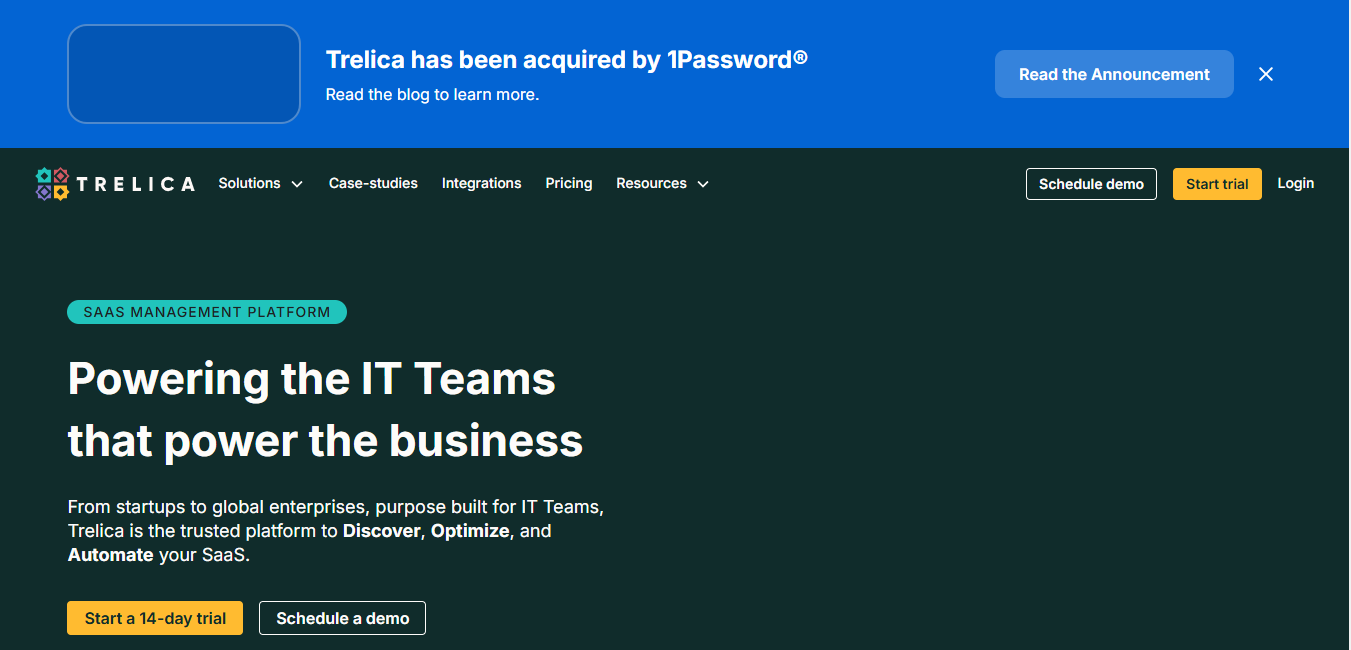Click the SaaS Management Platform badge
The image size is (1351, 650).
(207, 312)
